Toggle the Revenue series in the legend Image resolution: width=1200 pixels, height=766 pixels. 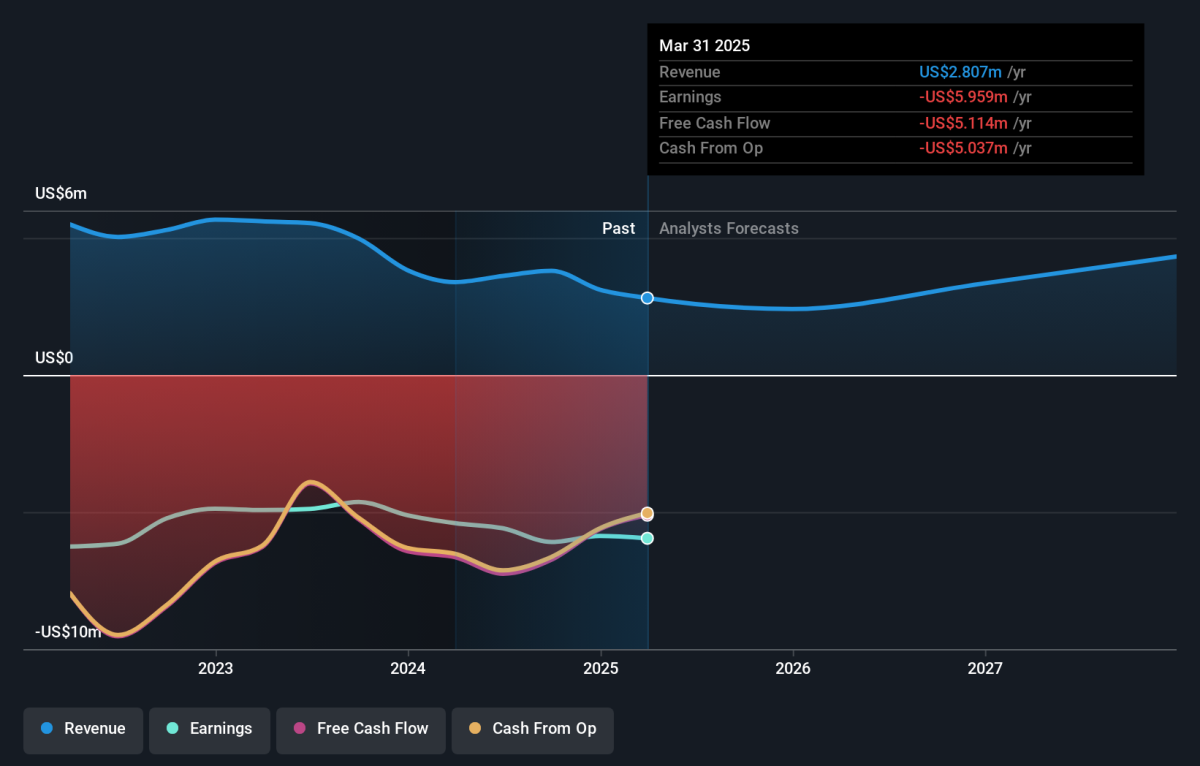(84, 729)
